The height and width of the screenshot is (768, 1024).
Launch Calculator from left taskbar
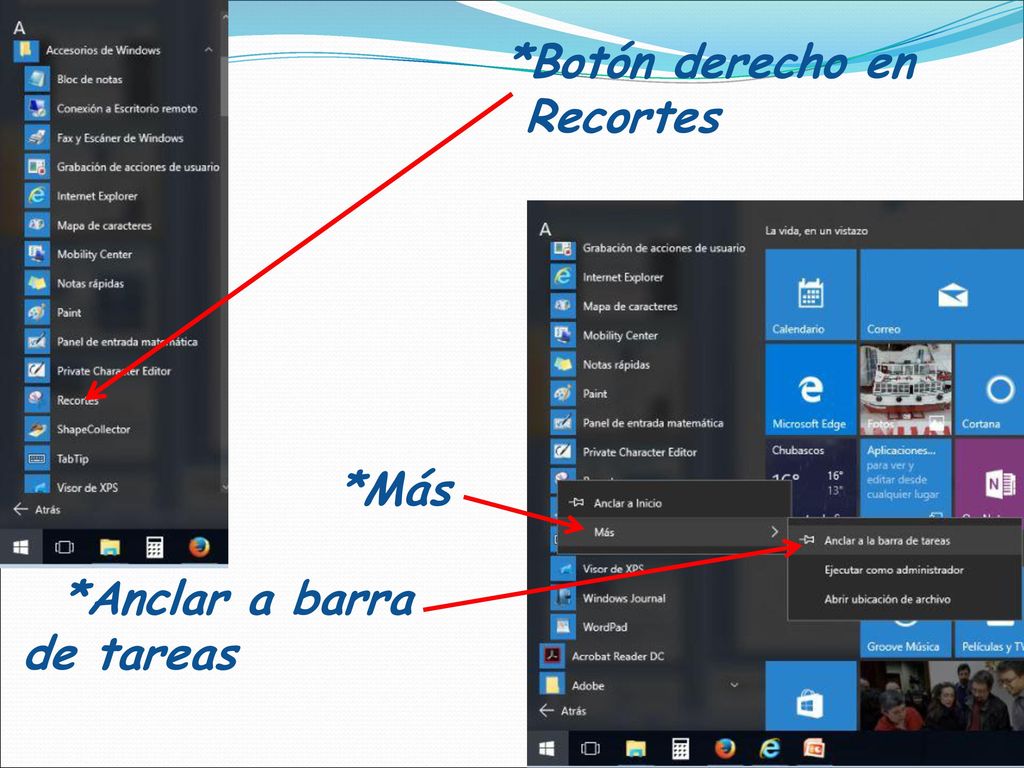tap(155, 547)
